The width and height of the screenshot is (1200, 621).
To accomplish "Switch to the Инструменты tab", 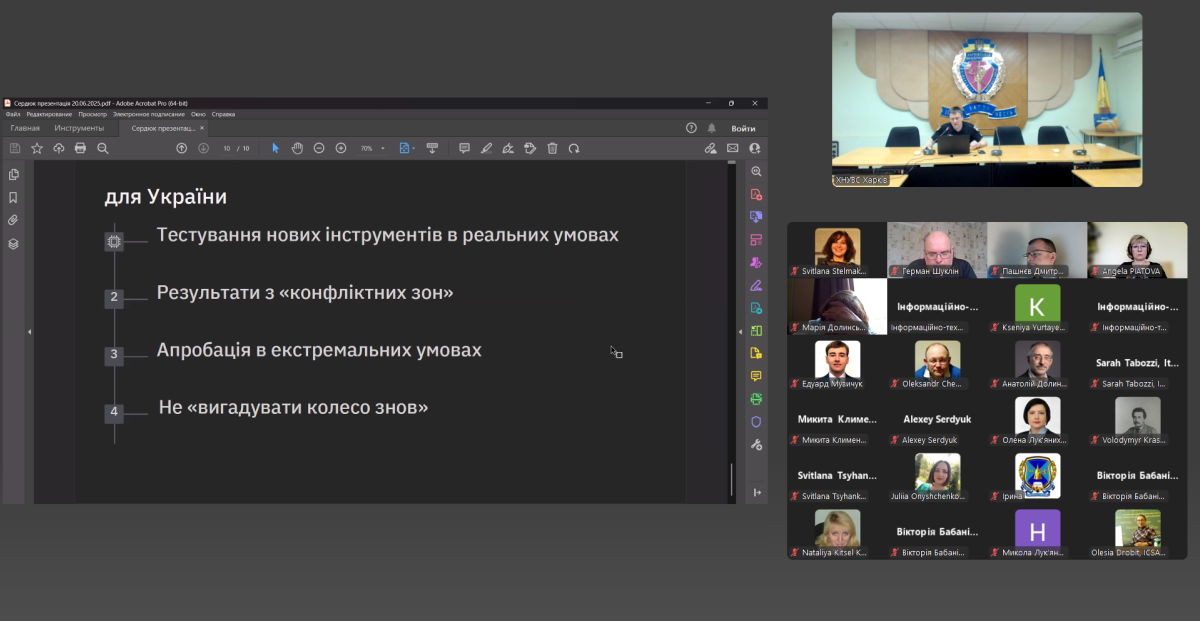I will [79, 128].
